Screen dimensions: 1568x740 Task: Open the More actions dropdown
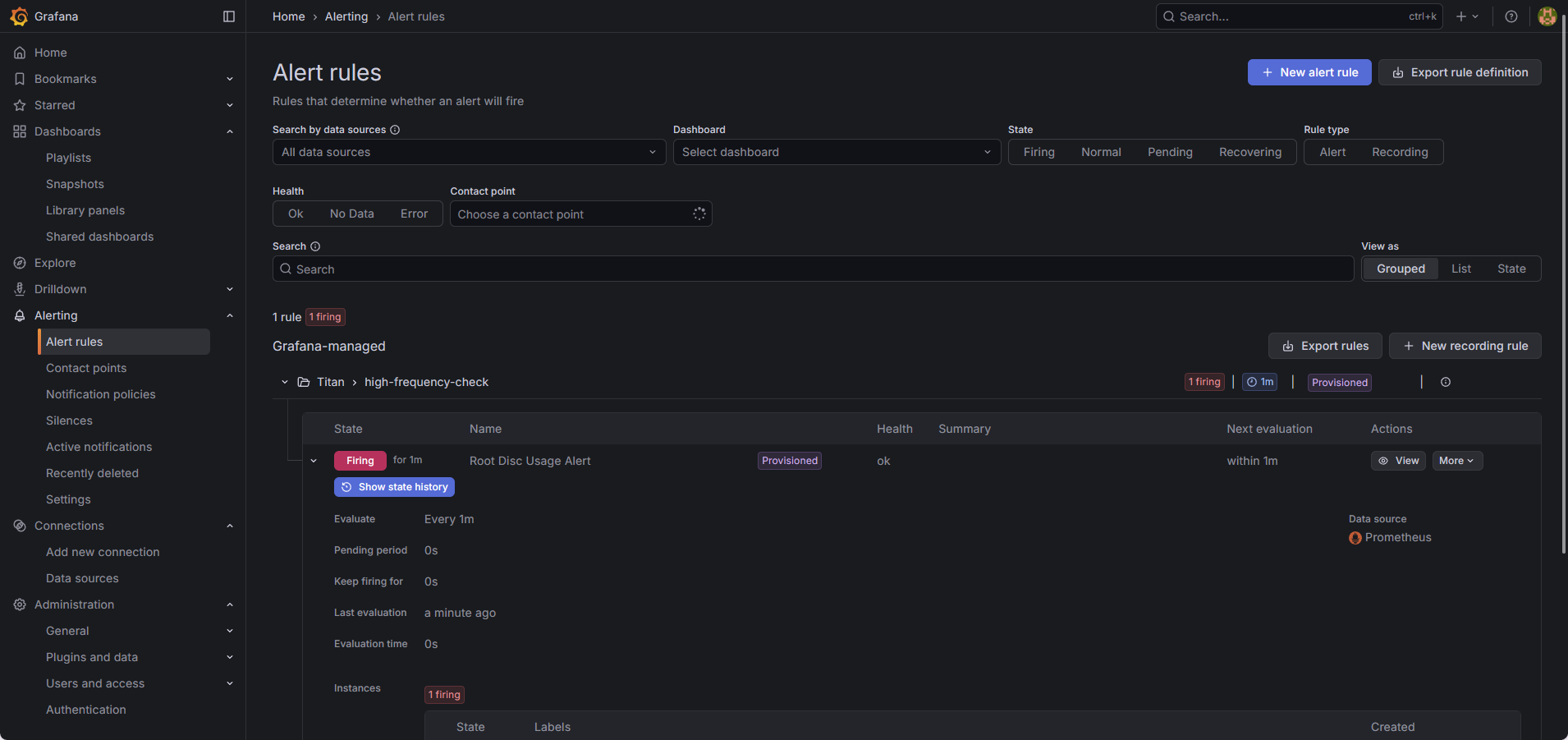(1457, 461)
